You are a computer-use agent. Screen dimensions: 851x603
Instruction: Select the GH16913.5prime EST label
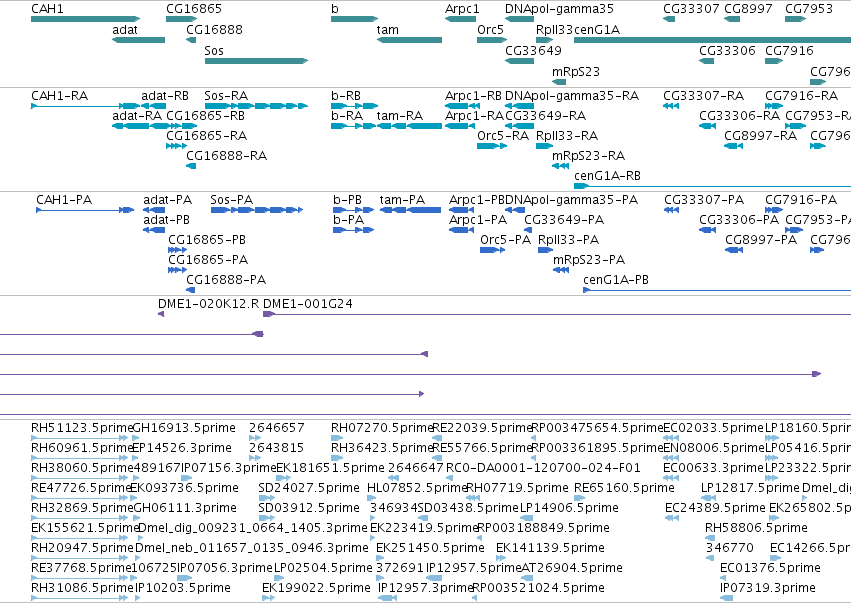point(184,428)
